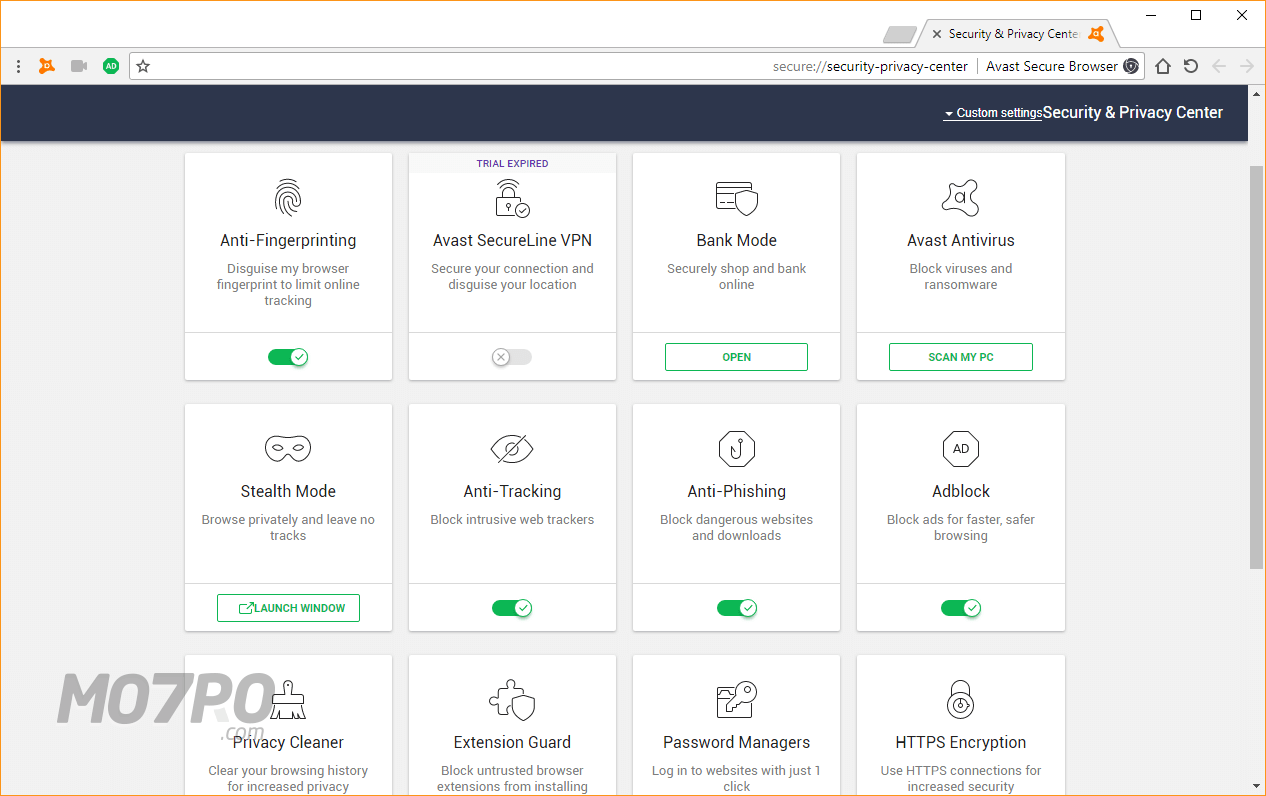Image resolution: width=1266 pixels, height=796 pixels.
Task: Navigate back one page
Action: coord(1218,66)
